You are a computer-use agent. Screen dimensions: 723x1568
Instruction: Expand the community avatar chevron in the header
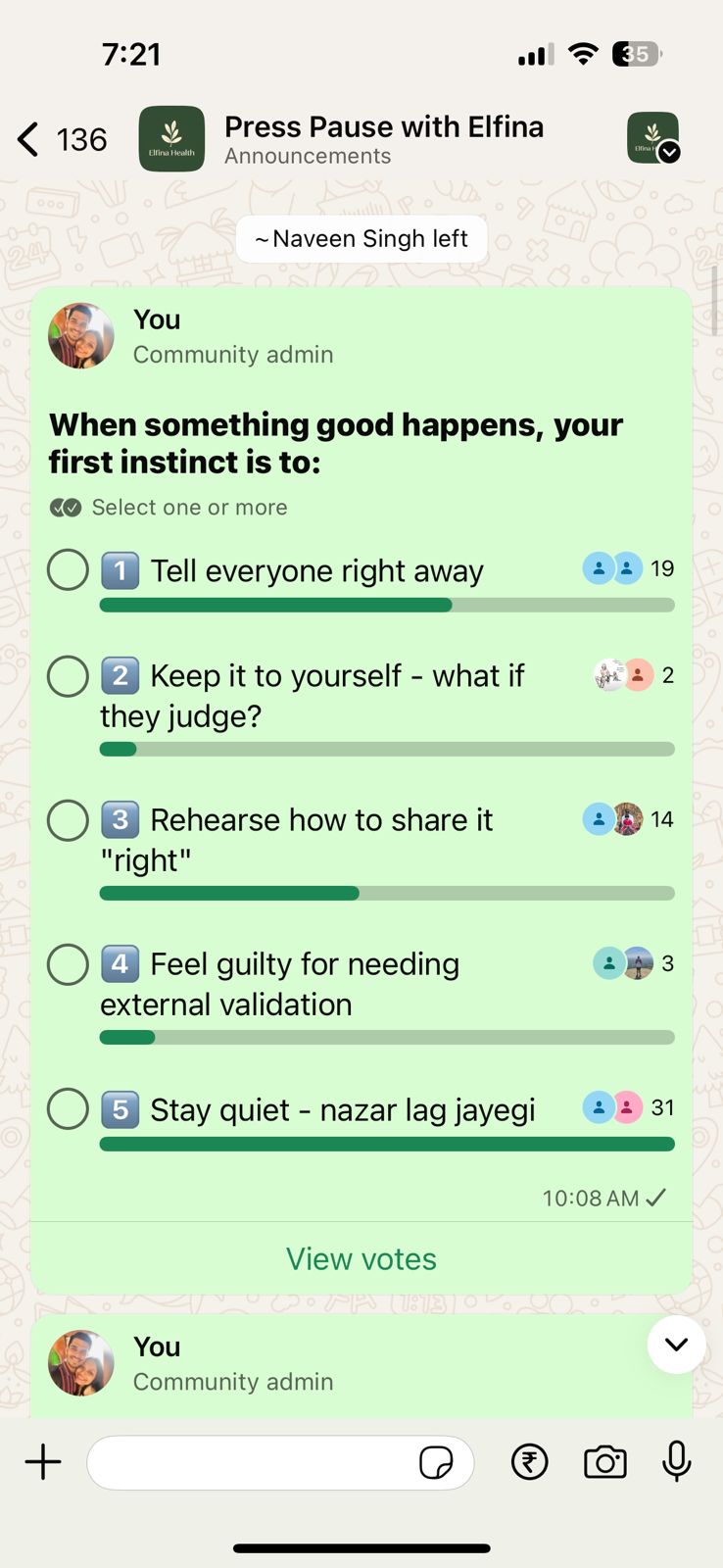pyautogui.click(x=667, y=152)
